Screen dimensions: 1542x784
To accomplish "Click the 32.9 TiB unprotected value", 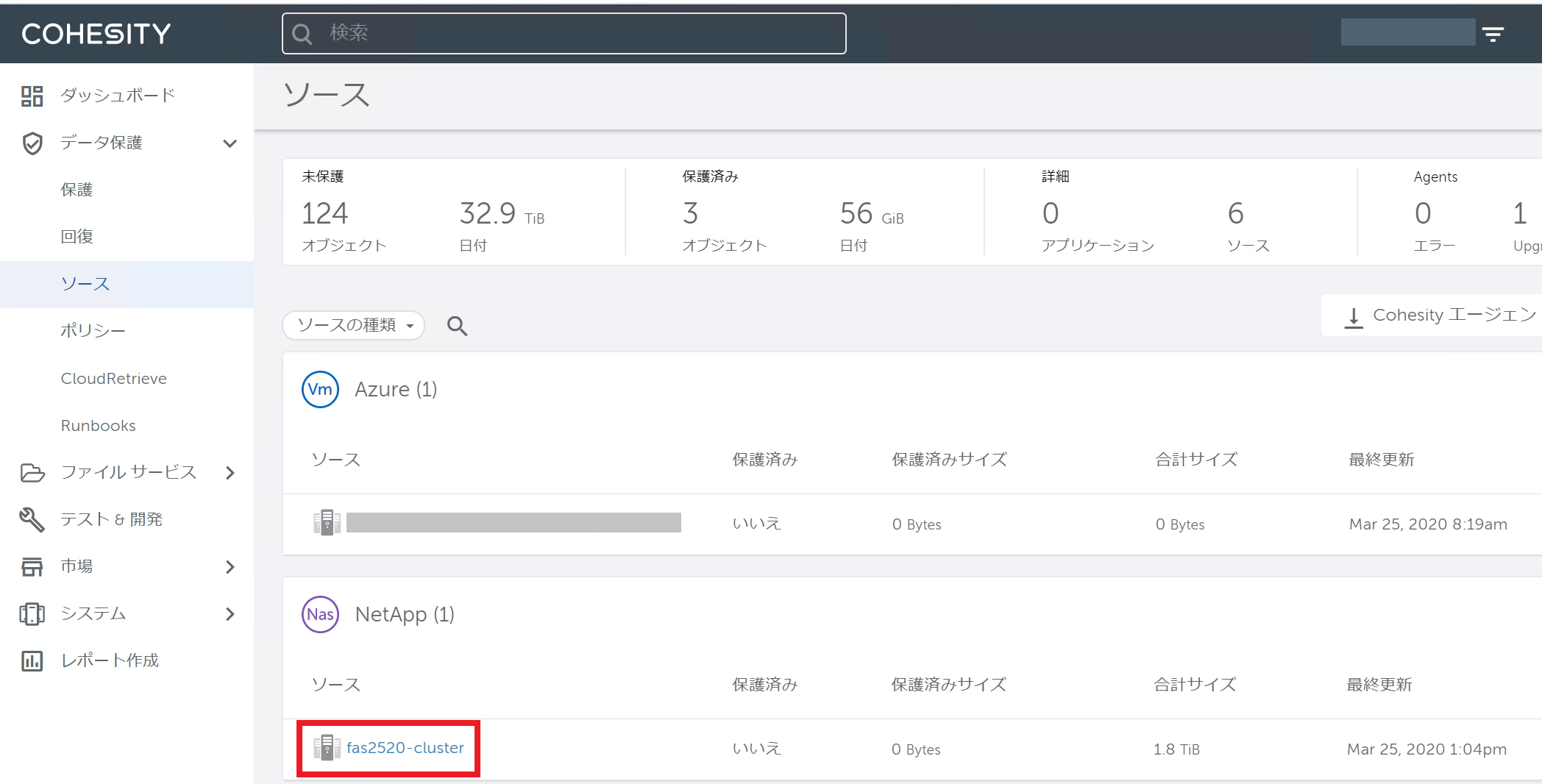I will [502, 214].
